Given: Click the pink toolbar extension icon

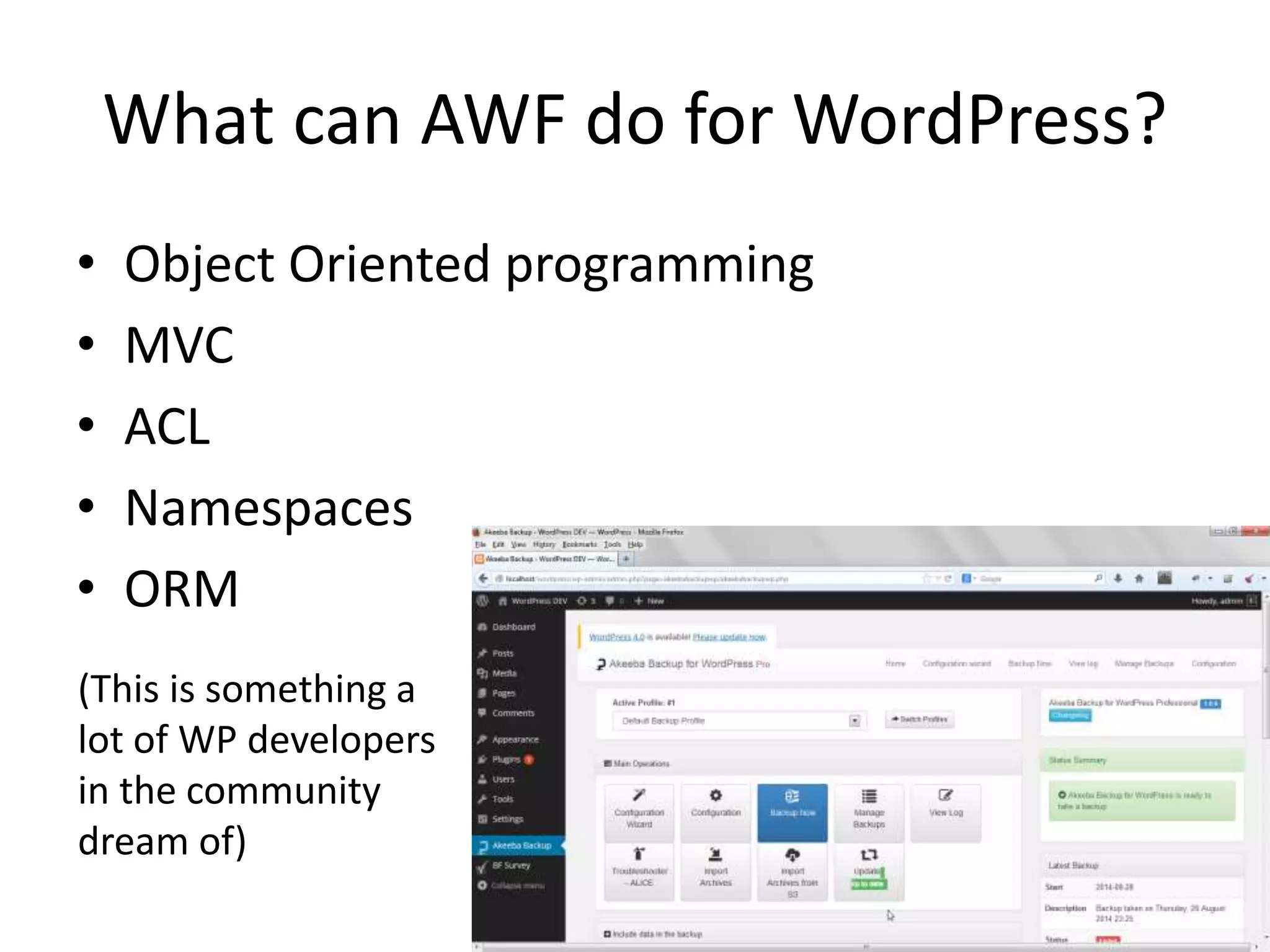Looking at the screenshot, I should click(1249, 578).
